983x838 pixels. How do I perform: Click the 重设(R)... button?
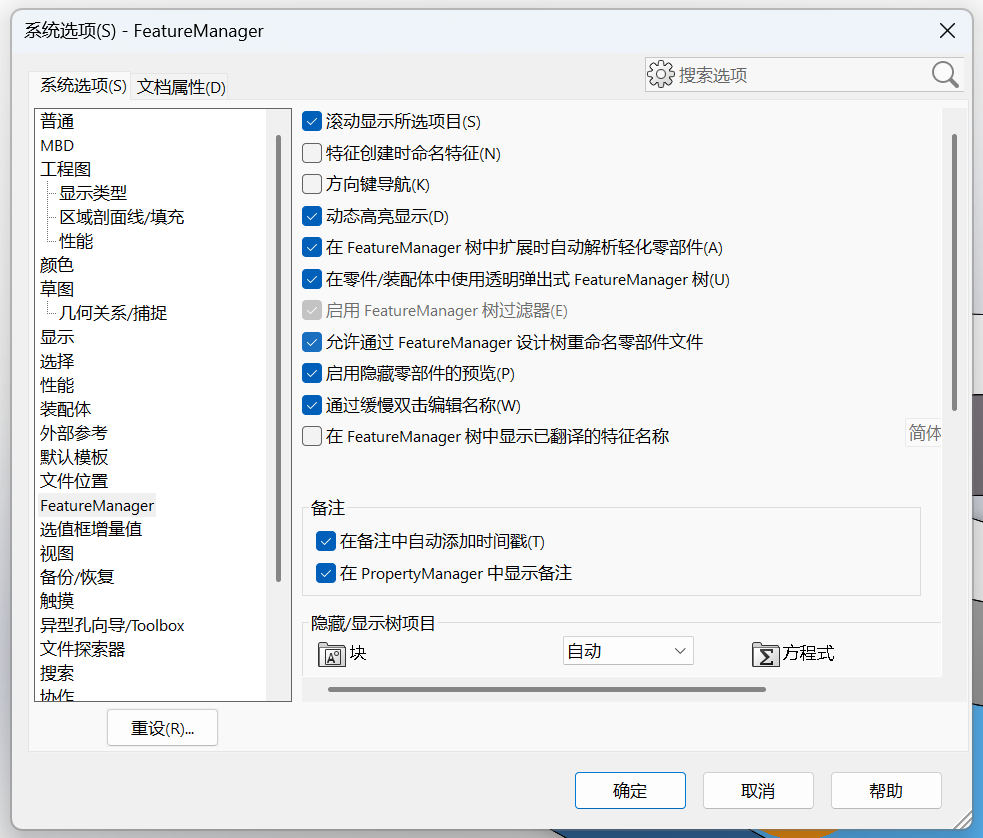162,728
